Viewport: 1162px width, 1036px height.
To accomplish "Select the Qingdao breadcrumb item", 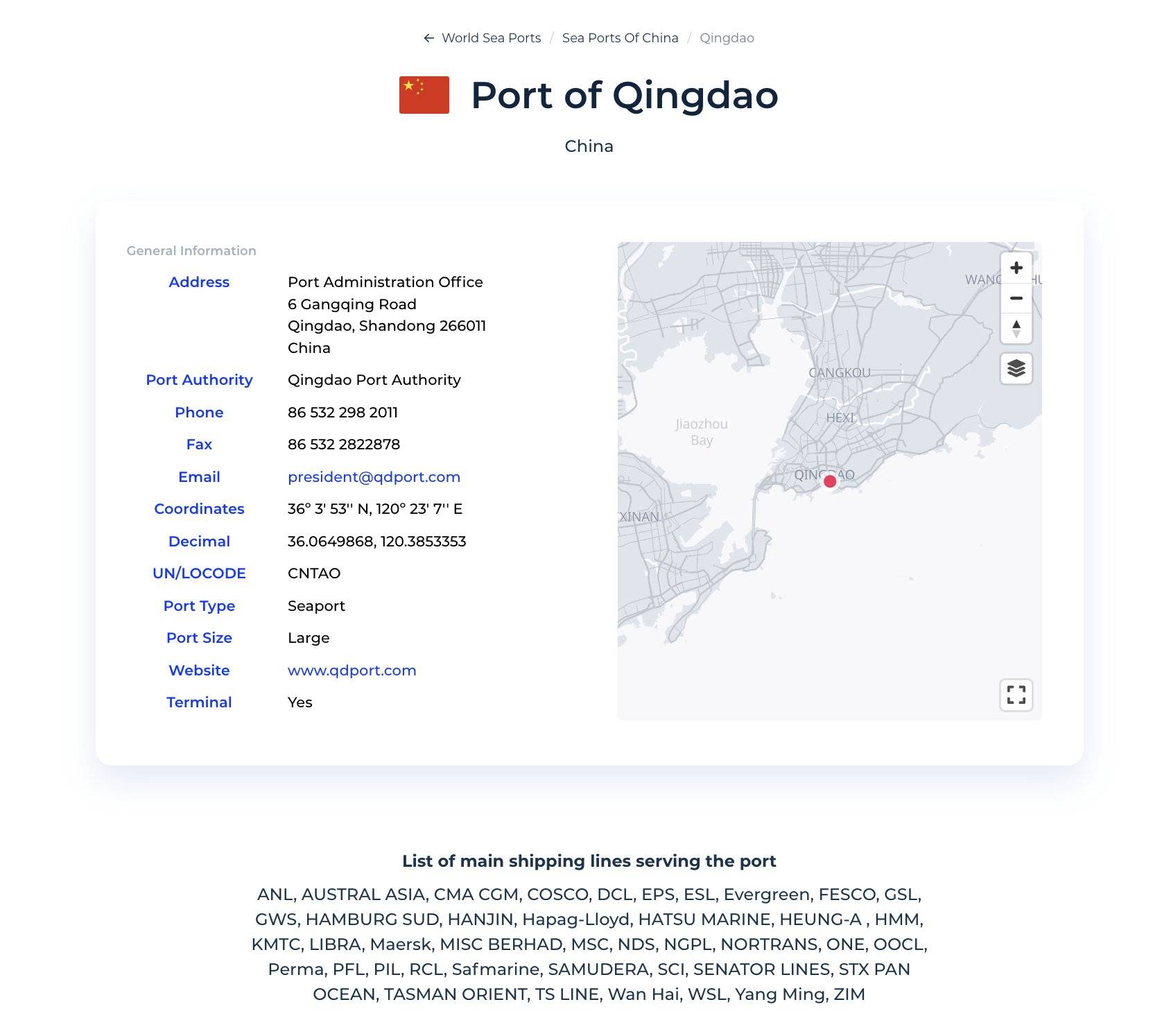I will tap(727, 38).
